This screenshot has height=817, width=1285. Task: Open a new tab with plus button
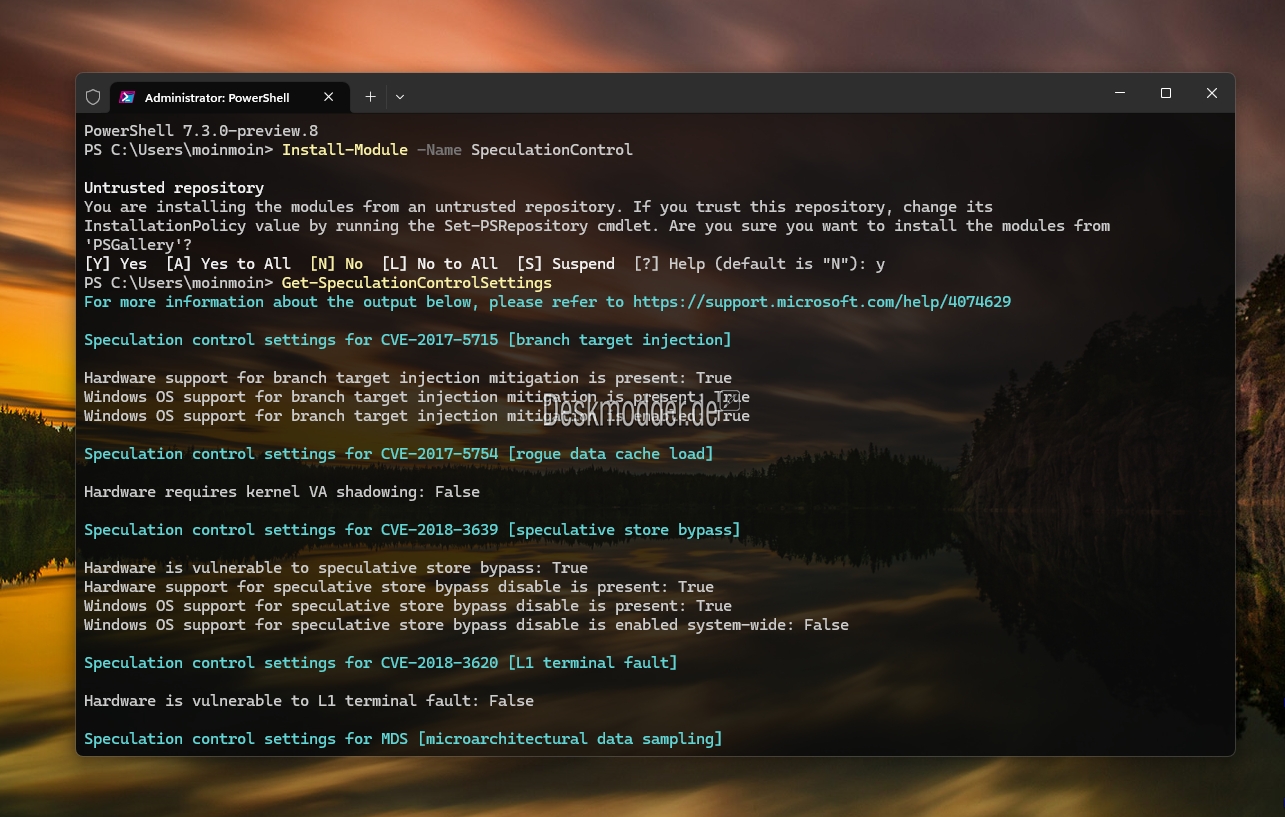point(370,97)
